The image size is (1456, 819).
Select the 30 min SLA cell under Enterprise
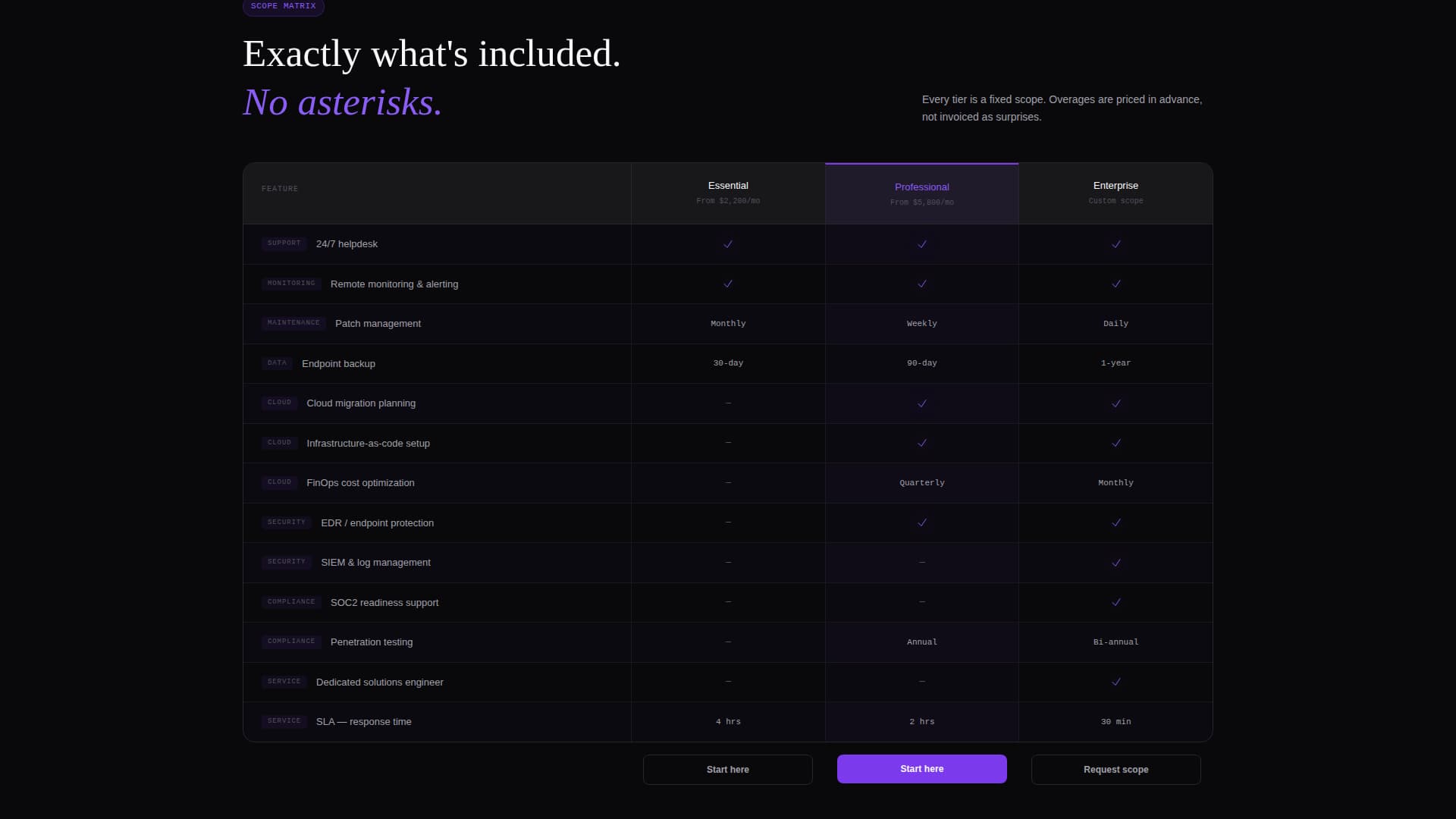point(1115,721)
